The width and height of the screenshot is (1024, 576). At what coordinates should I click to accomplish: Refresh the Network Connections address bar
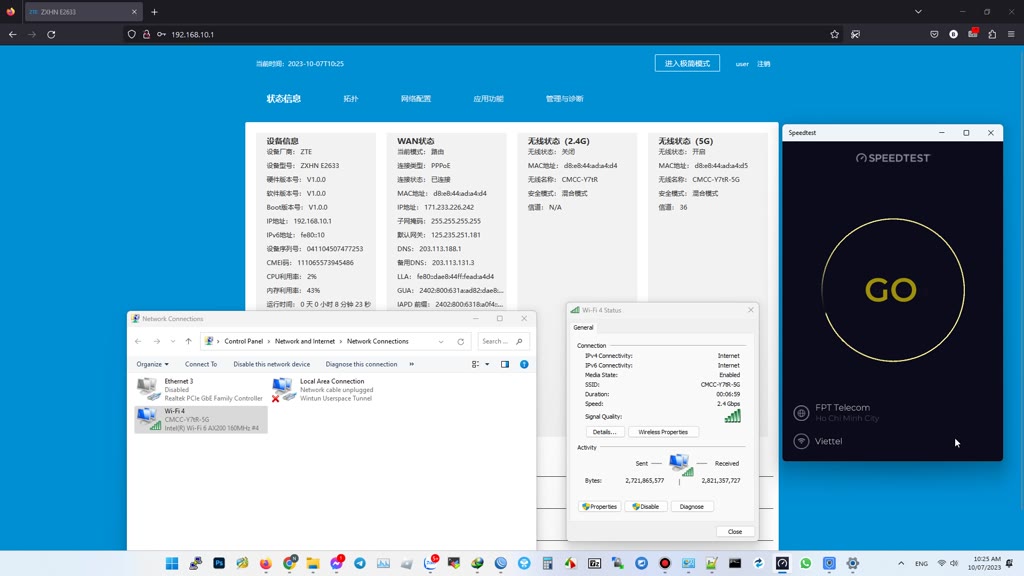click(x=461, y=342)
